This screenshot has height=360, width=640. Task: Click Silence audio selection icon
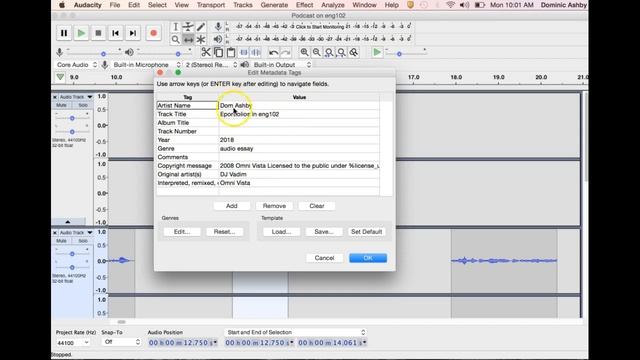[256, 52]
